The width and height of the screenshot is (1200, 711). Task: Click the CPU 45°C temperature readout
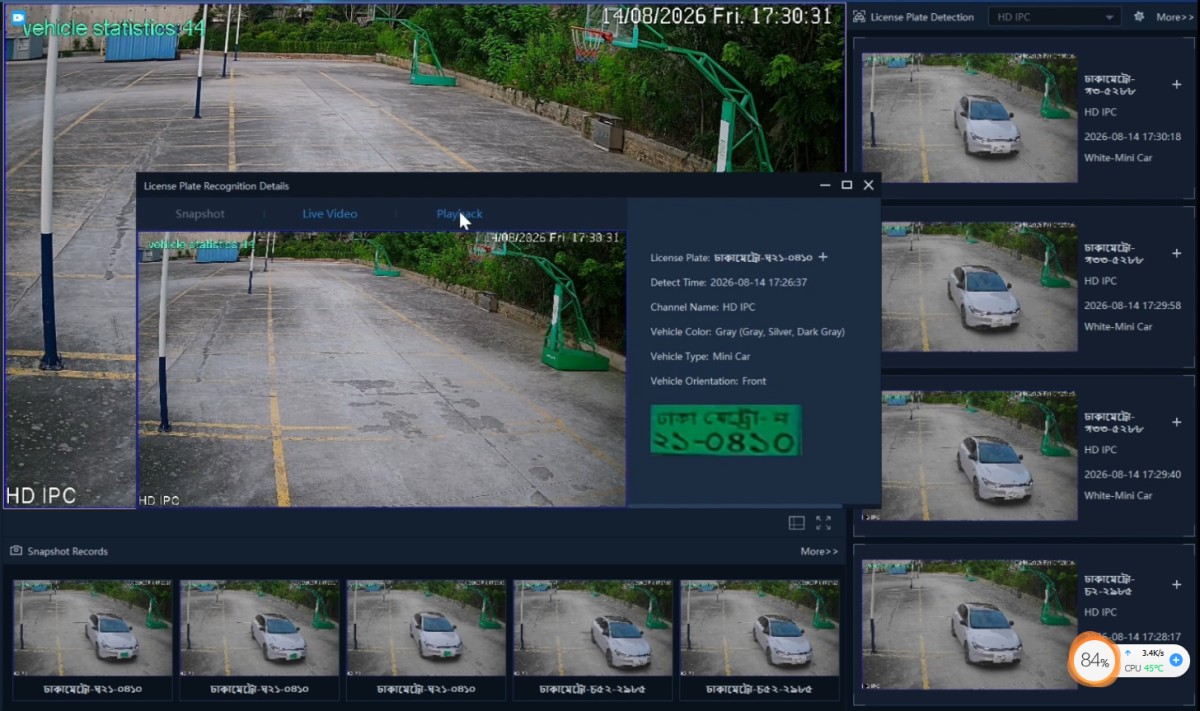(x=1144, y=668)
